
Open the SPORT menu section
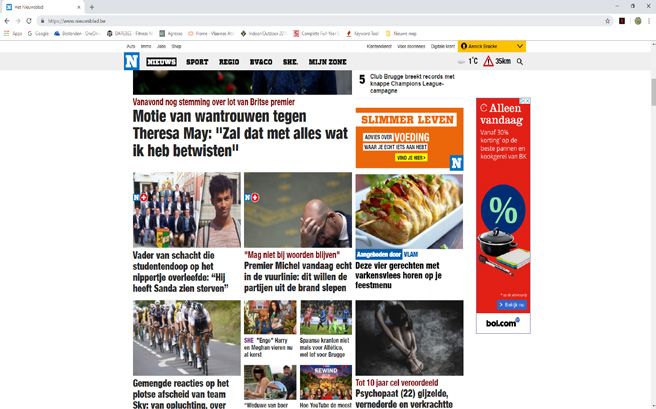[x=197, y=62]
